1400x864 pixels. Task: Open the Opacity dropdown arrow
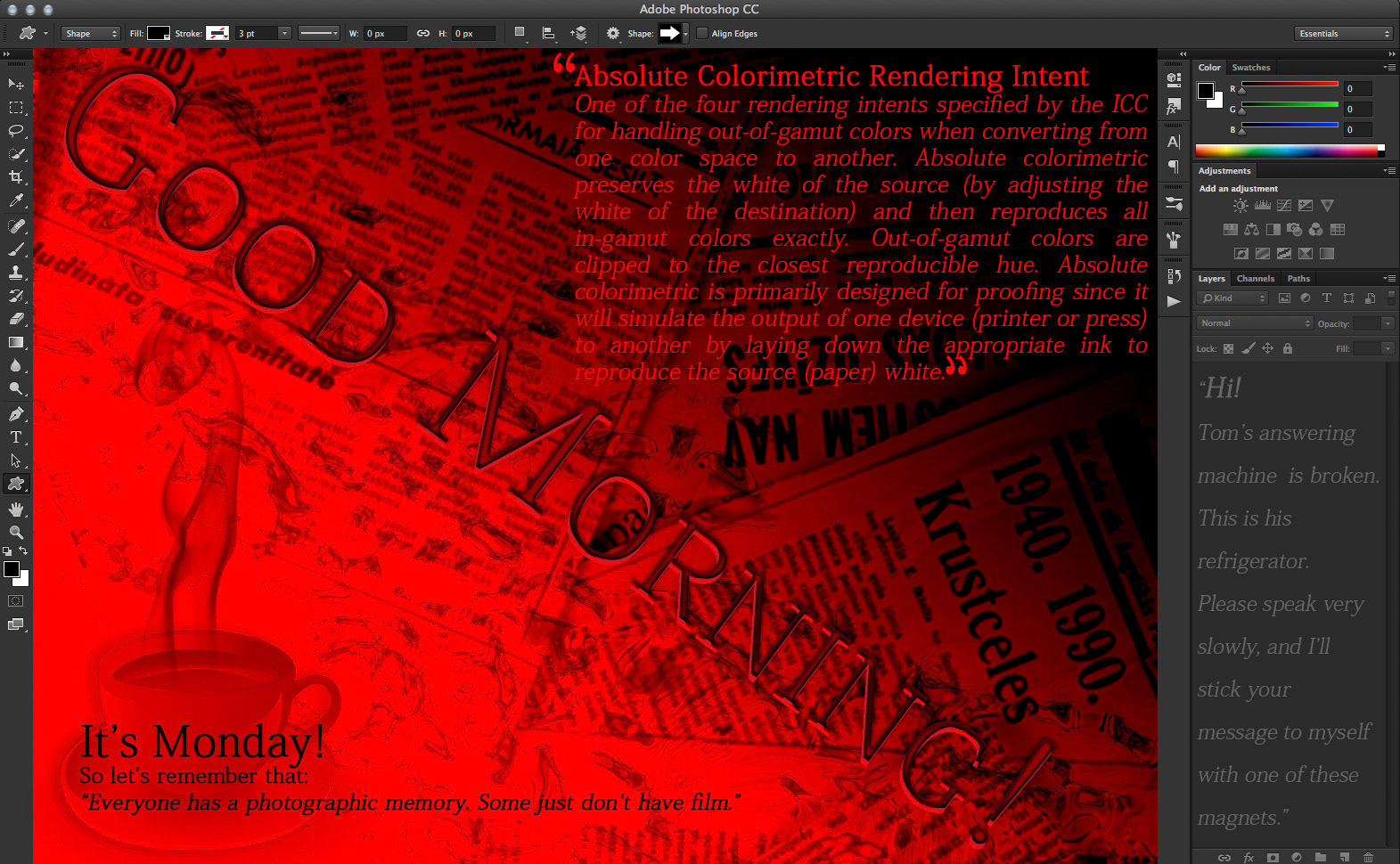tap(1388, 323)
